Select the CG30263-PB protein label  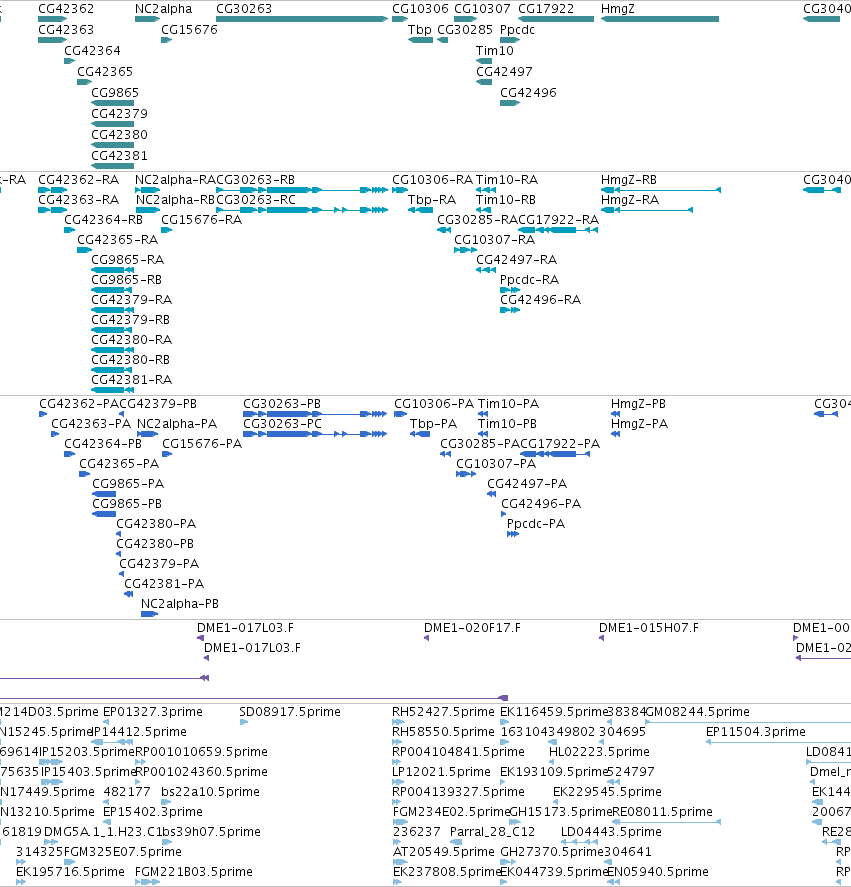click(282, 404)
